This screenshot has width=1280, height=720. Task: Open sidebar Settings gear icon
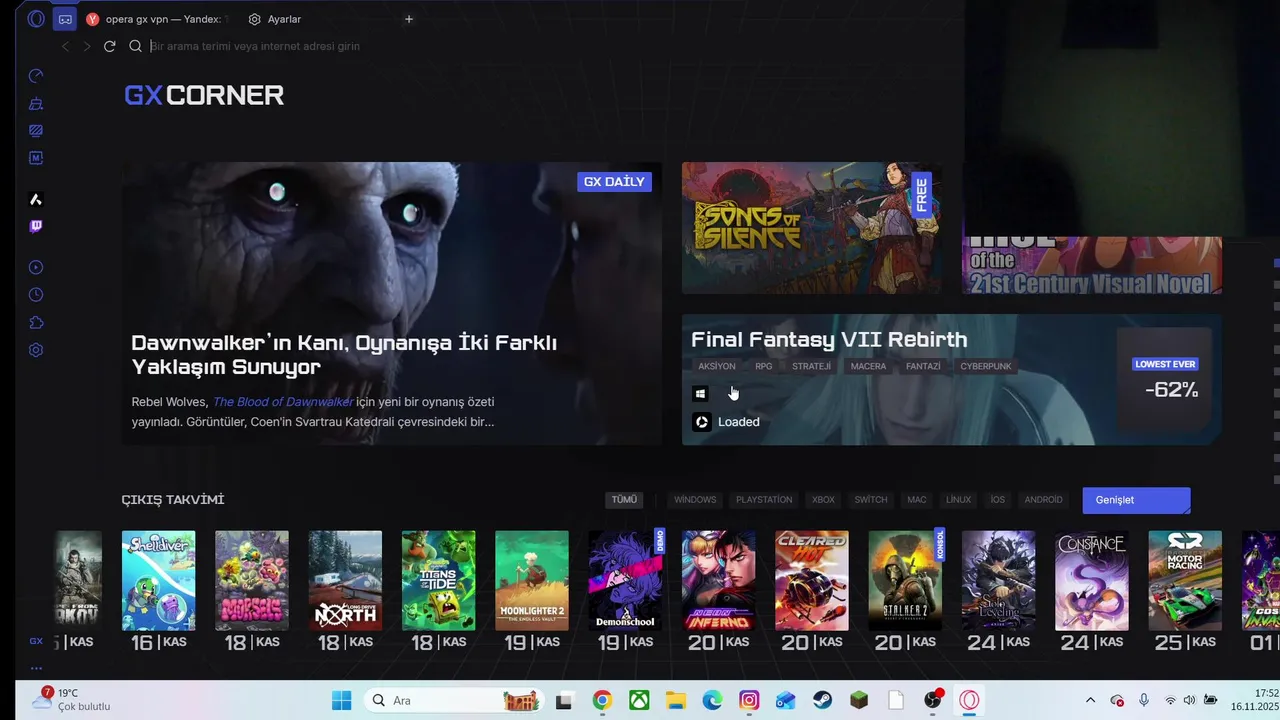pos(36,350)
